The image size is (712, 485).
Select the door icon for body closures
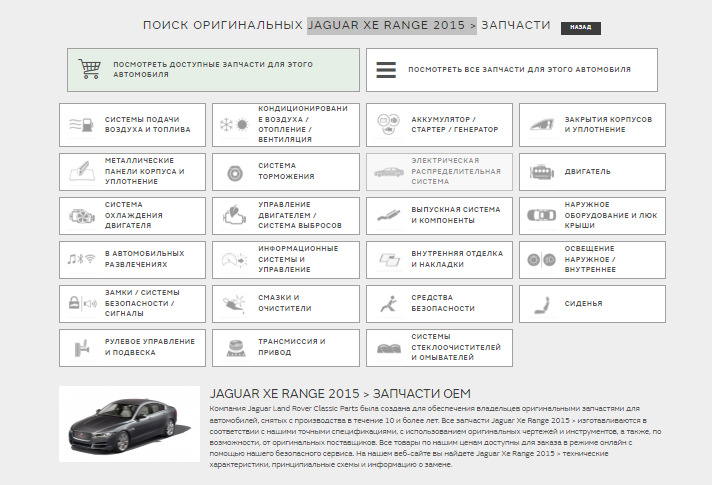pos(542,124)
